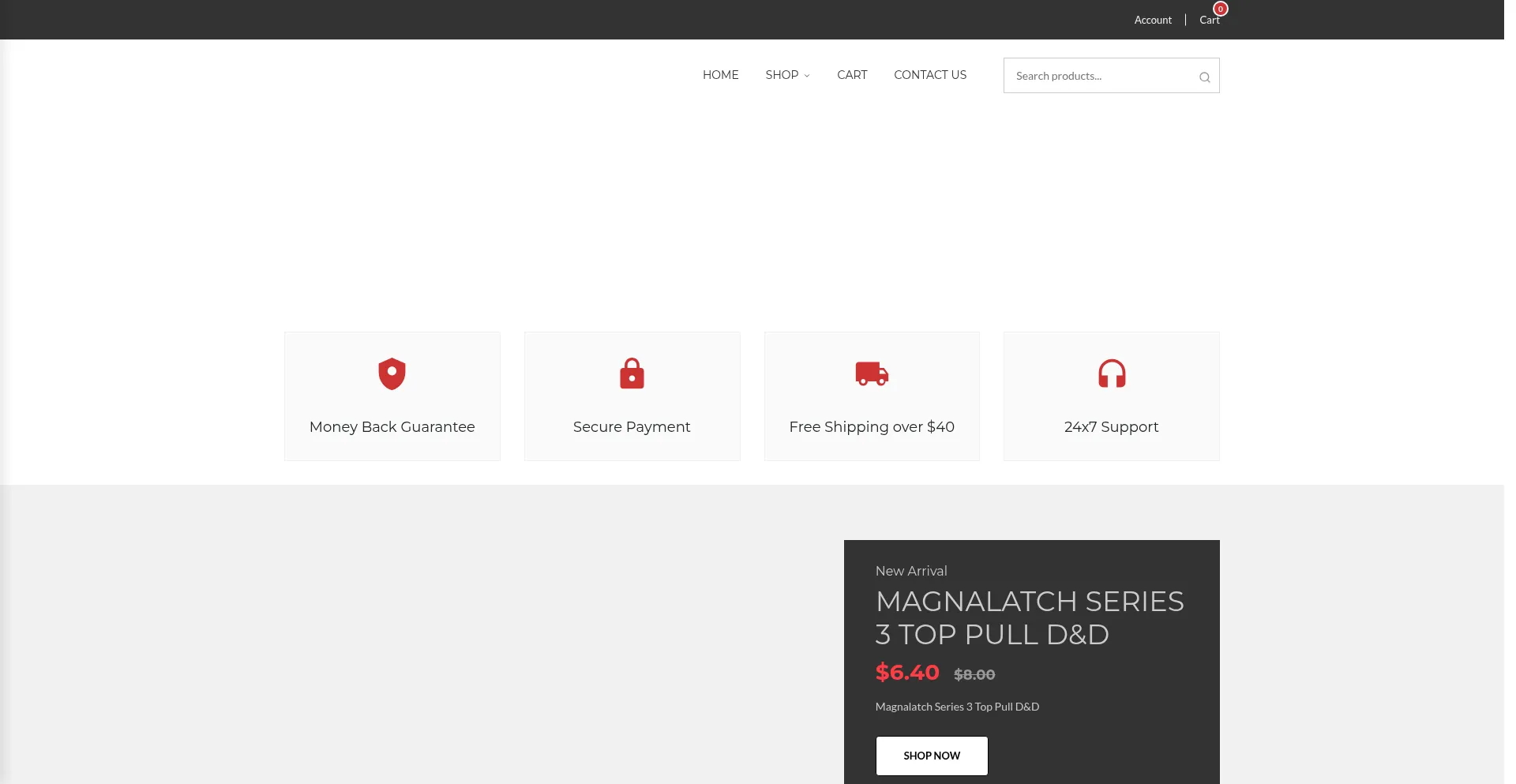
Task: Click the $6.40 sale price
Action: coord(907,673)
